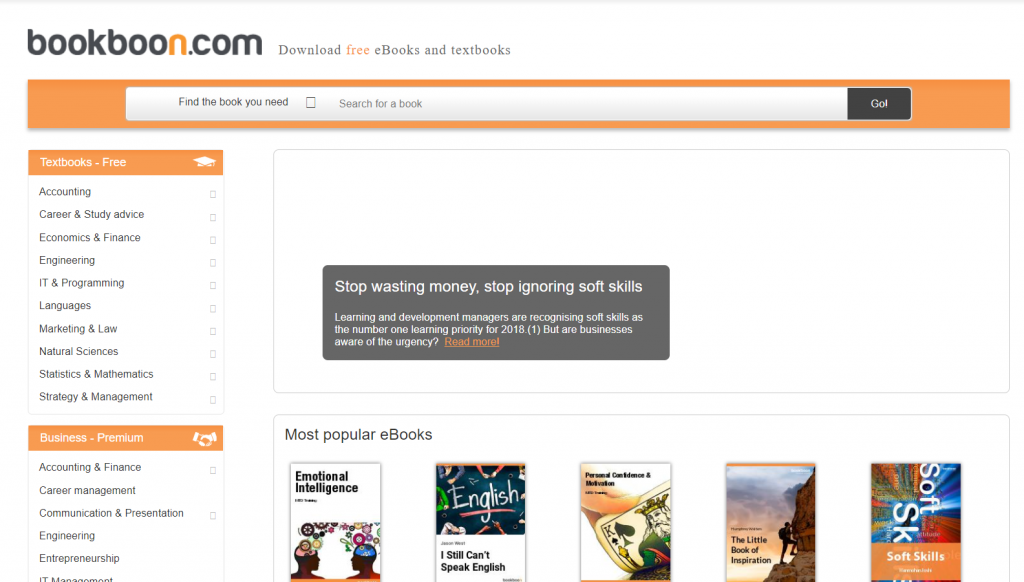Viewport: 1024px width, 582px height.
Task: Open the I Still Can't Speak English book
Action: pyautogui.click(x=481, y=522)
